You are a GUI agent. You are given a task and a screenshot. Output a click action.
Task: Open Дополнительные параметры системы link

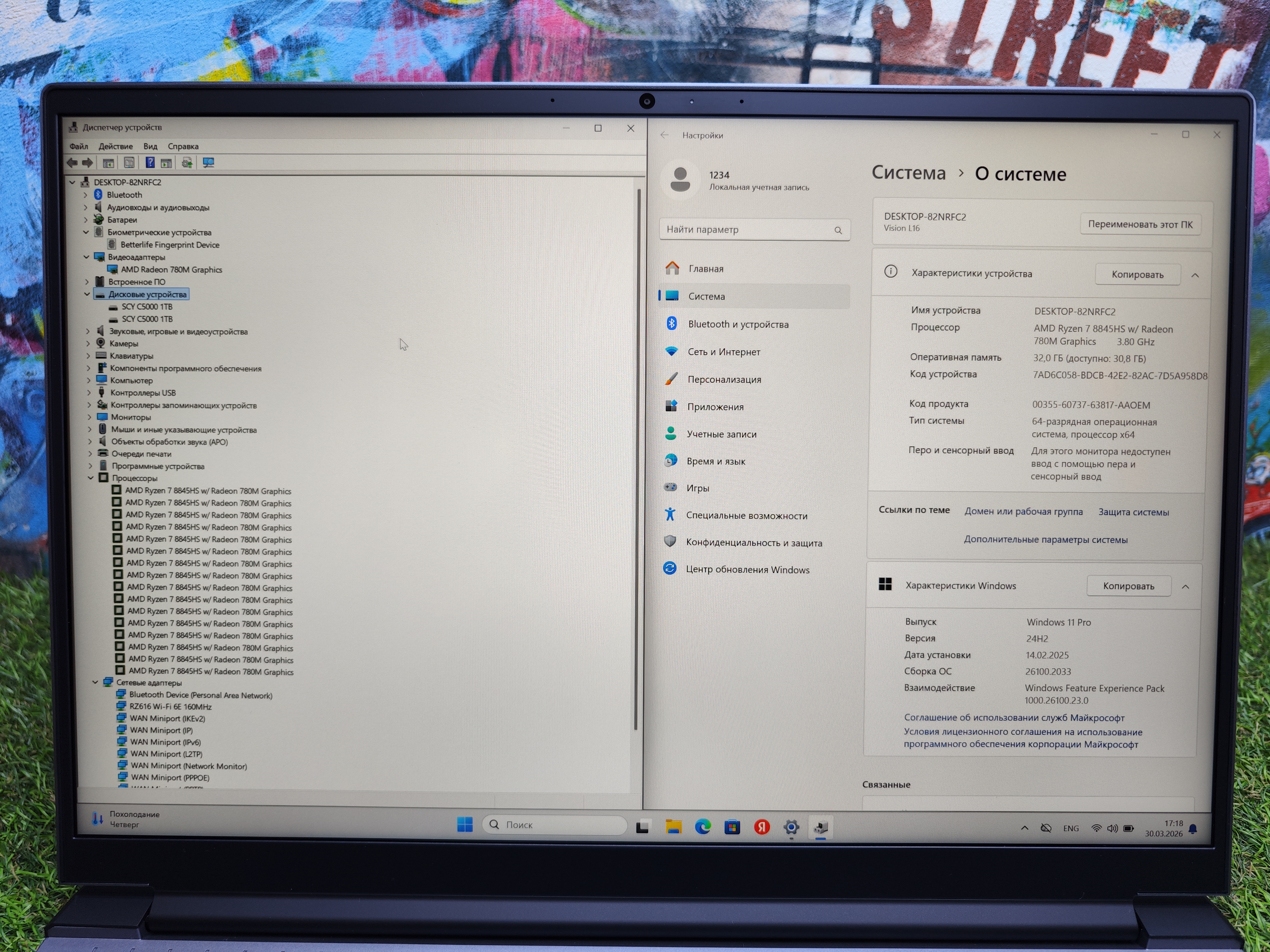pyautogui.click(x=1045, y=540)
